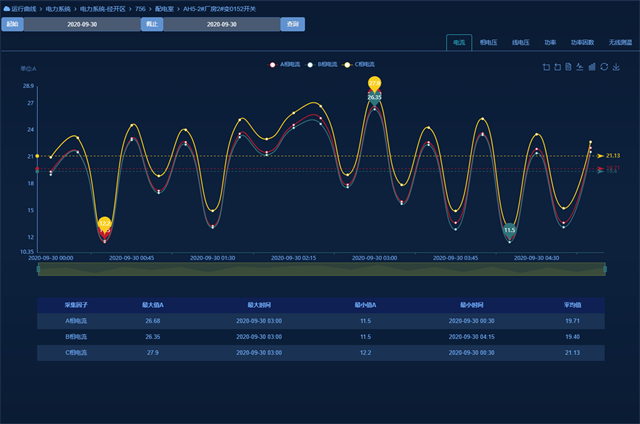This screenshot has height=424, width=640.
Task: Open data view icon in chart toolbar
Action: [x=568, y=67]
